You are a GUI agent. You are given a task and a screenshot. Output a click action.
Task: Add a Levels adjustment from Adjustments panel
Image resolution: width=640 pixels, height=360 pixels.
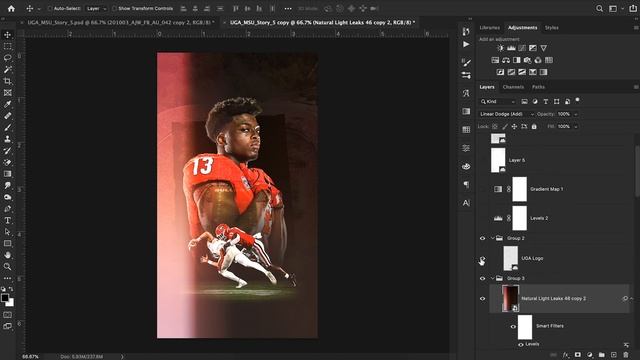[511, 48]
